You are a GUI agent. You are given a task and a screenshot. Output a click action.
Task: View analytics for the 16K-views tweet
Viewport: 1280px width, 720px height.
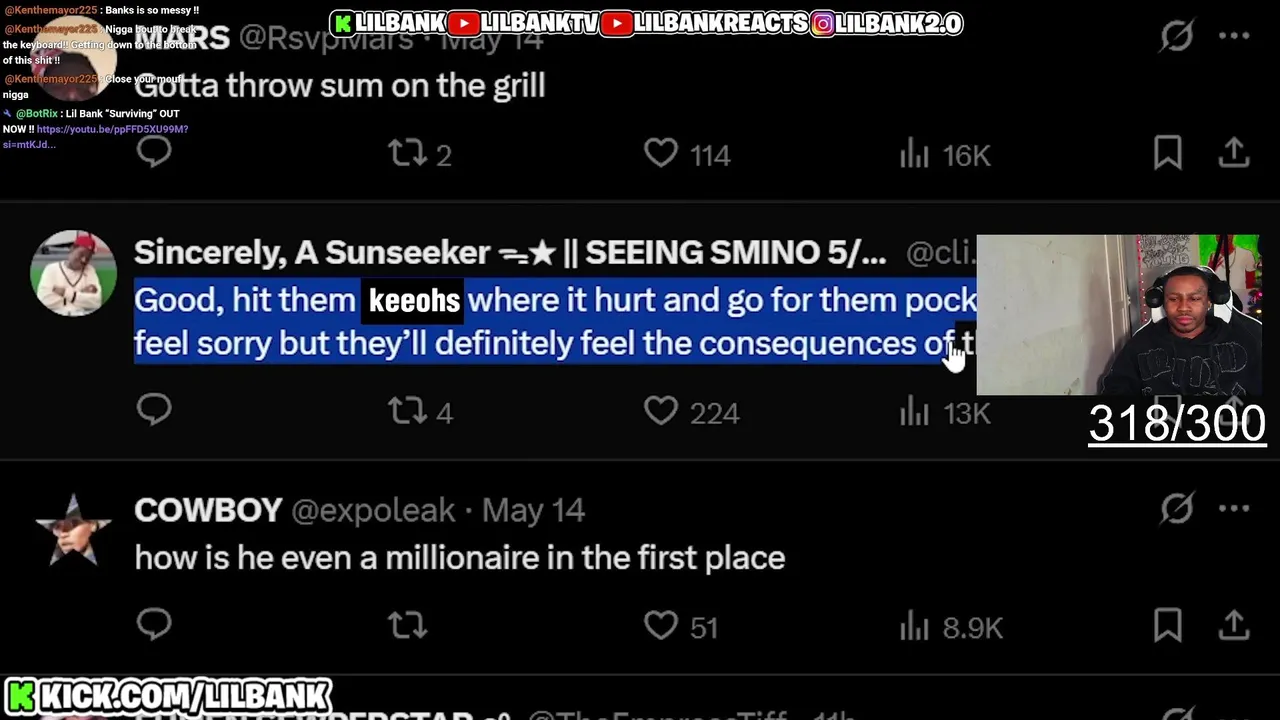click(944, 155)
